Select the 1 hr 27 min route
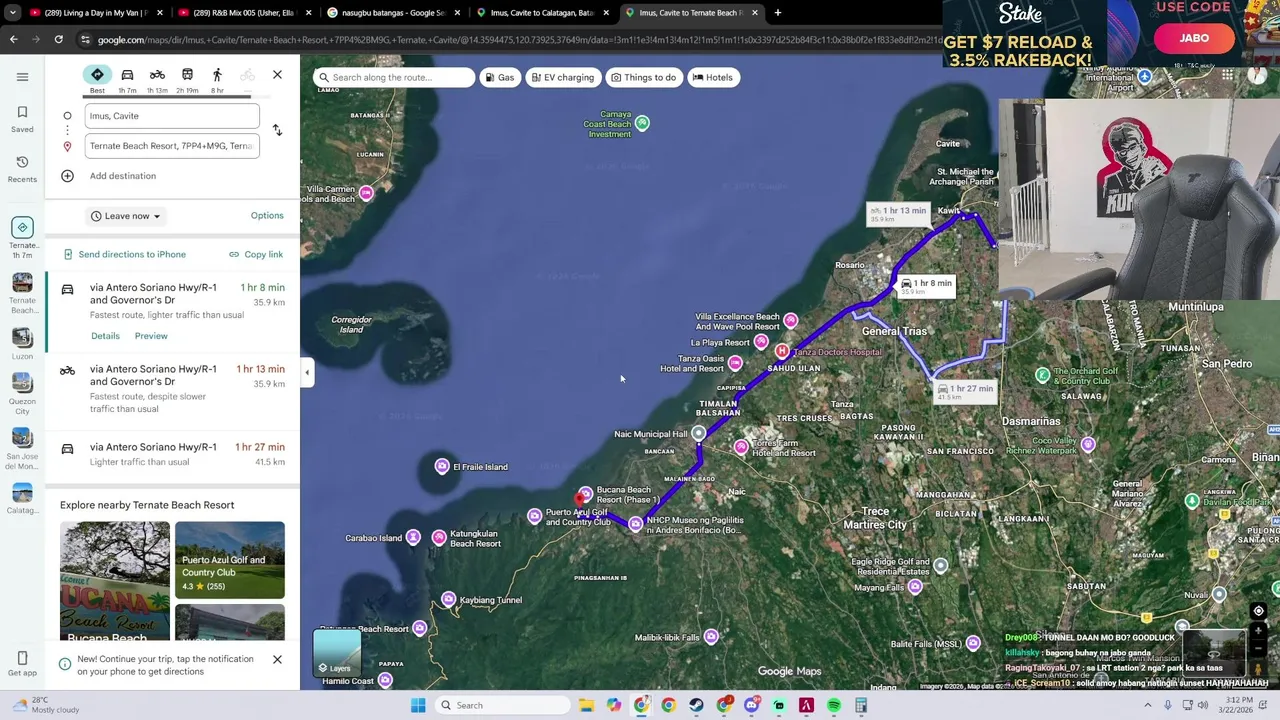This screenshot has height=720, width=1280. [x=172, y=454]
